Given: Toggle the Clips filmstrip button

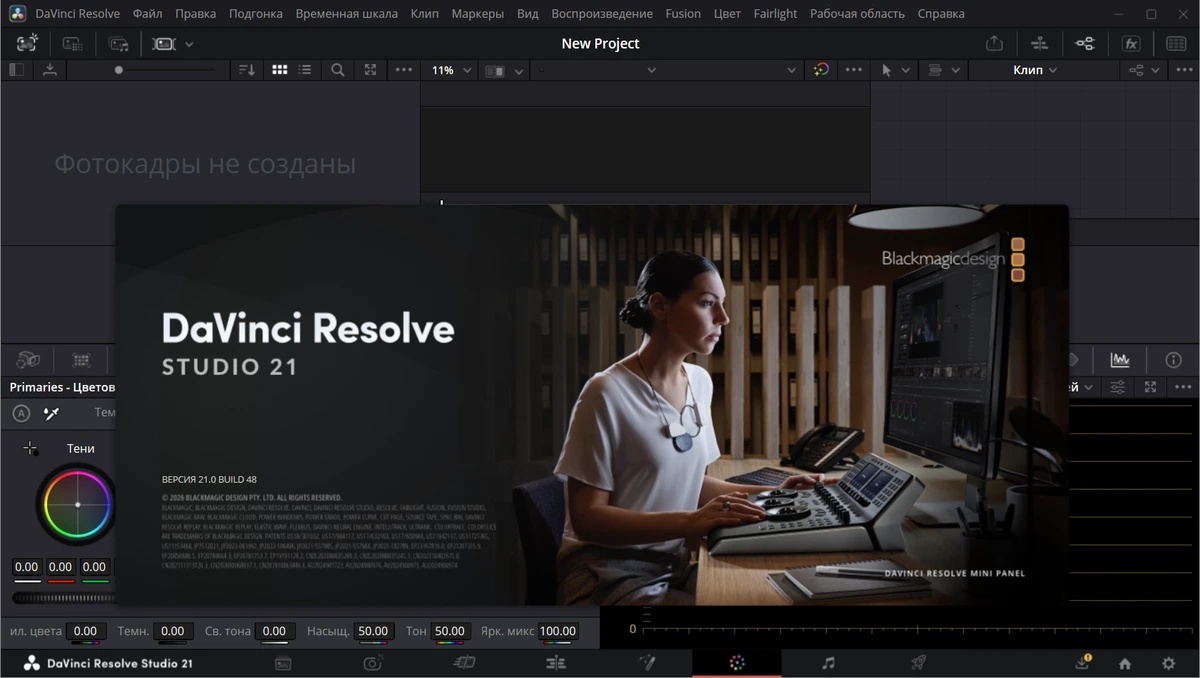Looking at the screenshot, I should point(164,44).
